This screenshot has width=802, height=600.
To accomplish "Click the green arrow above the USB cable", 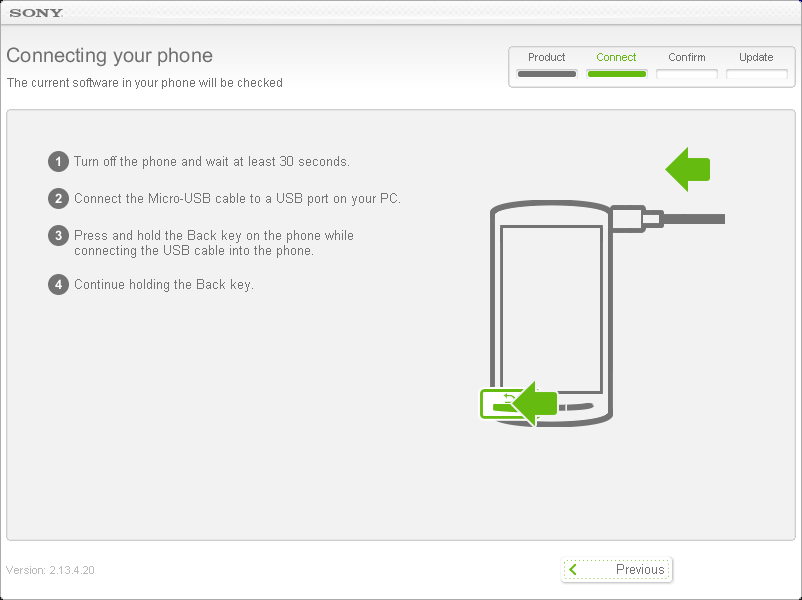I will (688, 169).
